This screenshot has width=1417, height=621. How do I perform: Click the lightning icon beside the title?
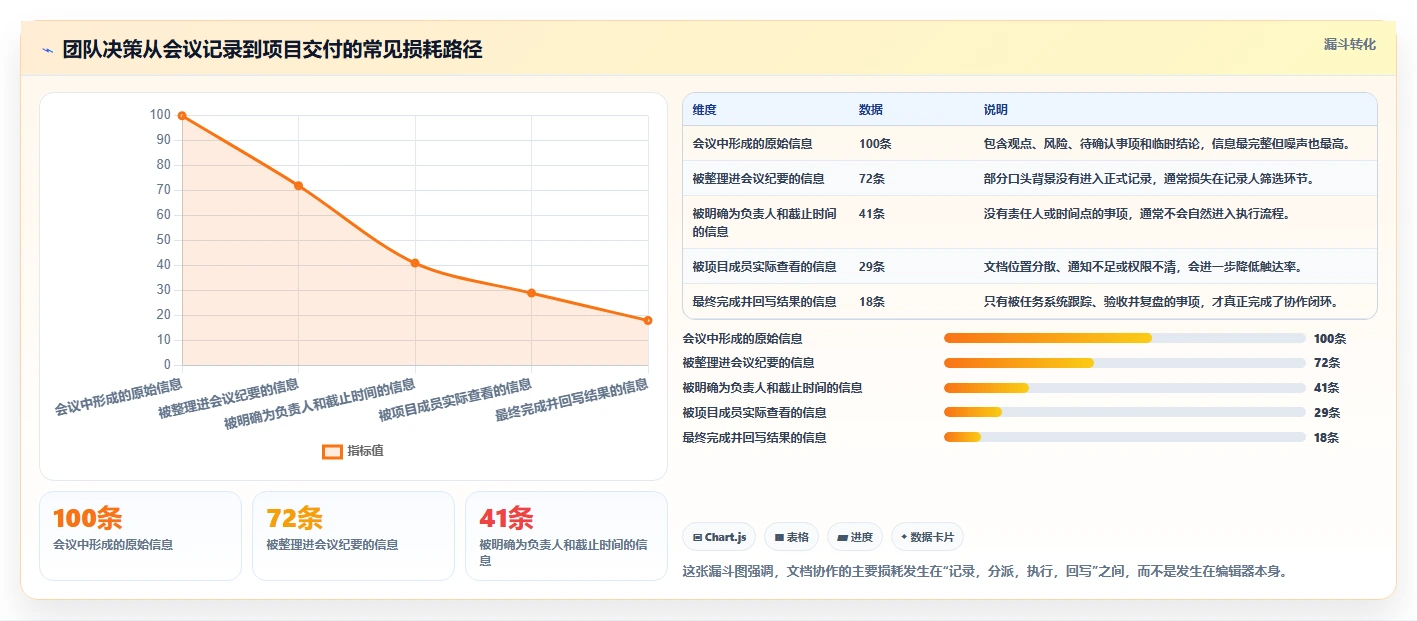(47, 50)
